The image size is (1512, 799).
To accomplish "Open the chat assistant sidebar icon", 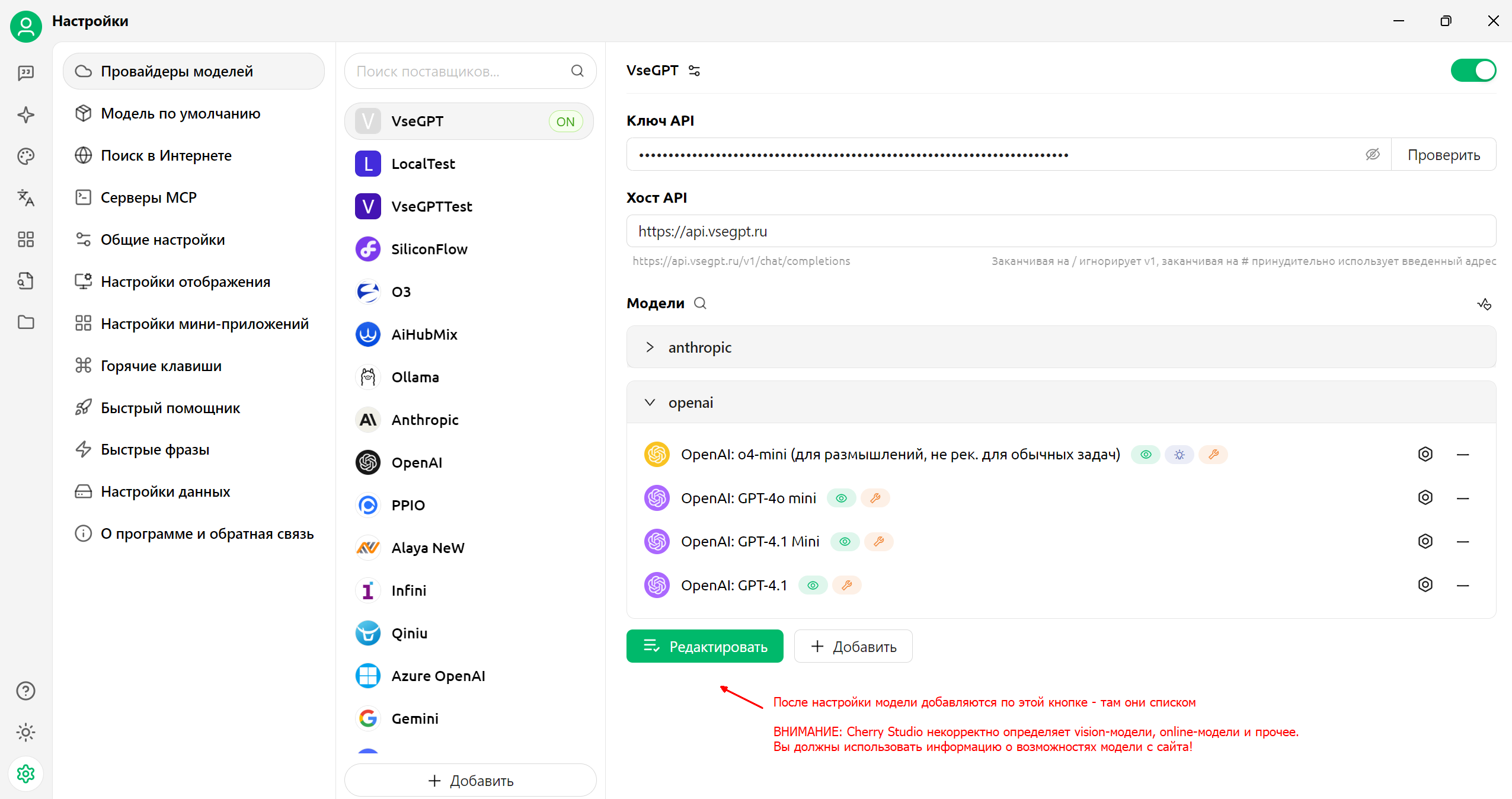I will point(26,73).
